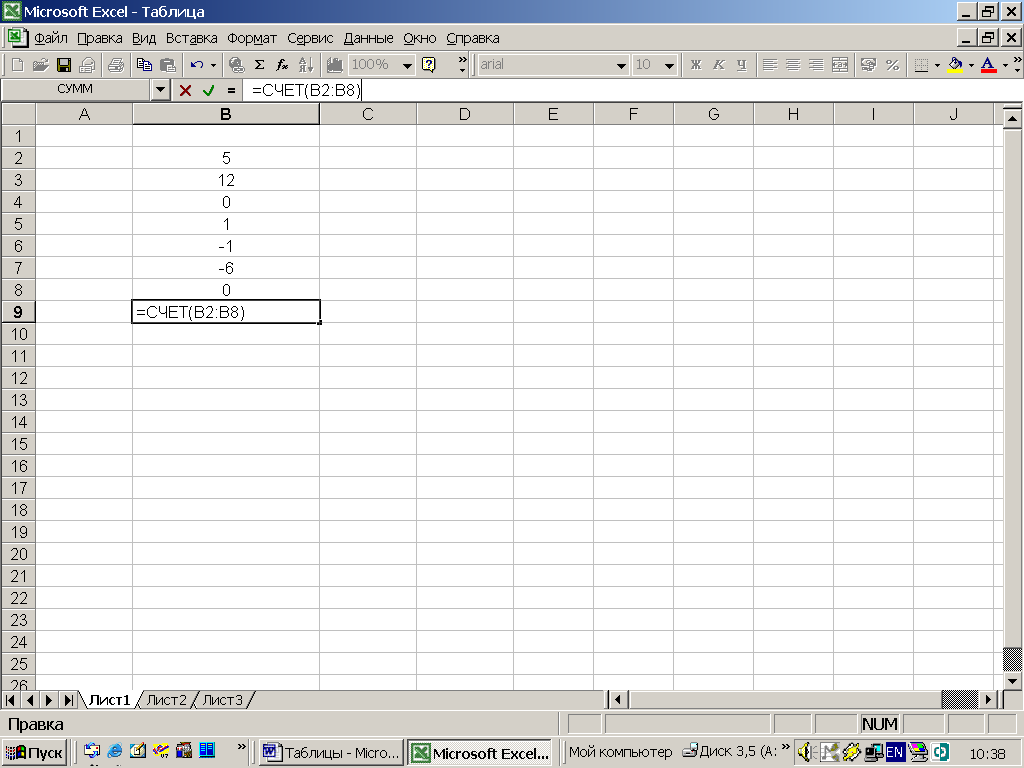Screen dimensions: 1024x768
Task: Select cell B7 containing -6
Action: tap(226, 268)
